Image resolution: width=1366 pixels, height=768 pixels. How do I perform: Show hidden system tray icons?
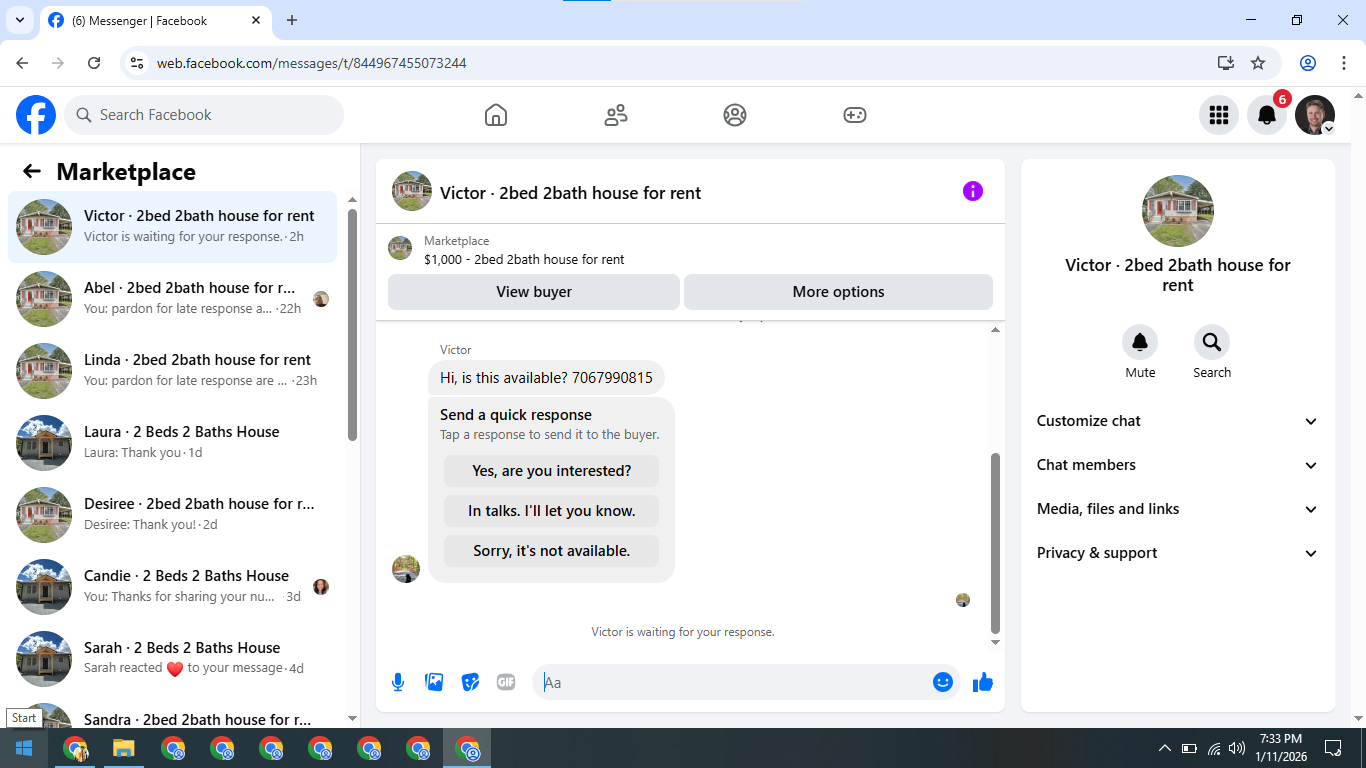click(x=1164, y=748)
